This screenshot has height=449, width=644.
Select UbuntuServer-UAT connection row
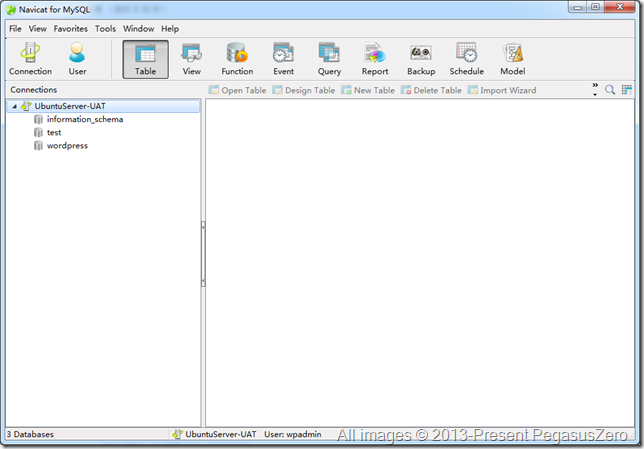pyautogui.click(x=104, y=106)
